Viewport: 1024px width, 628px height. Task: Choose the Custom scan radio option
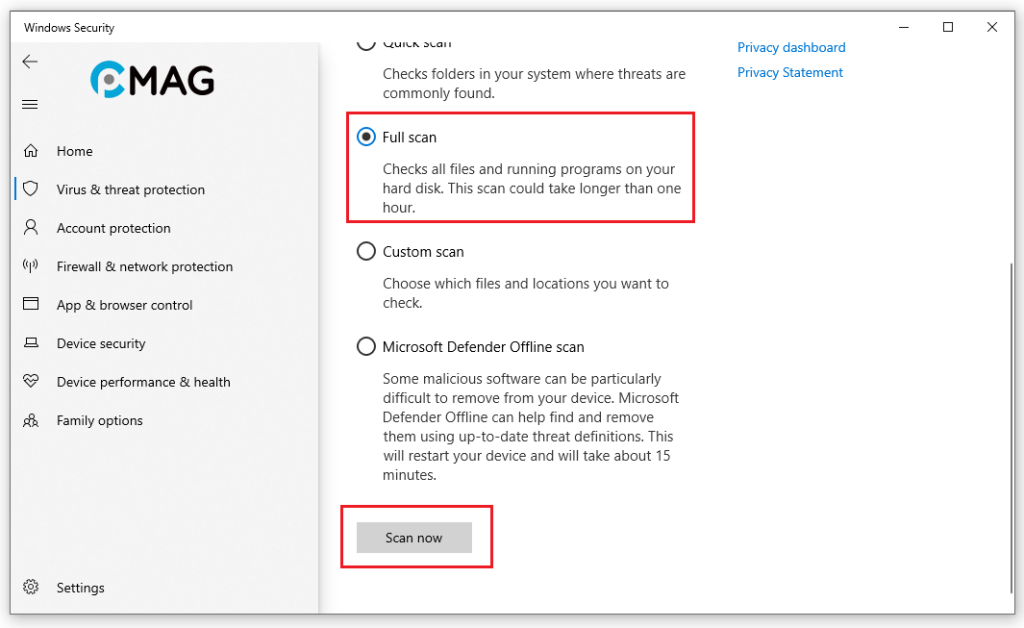(x=366, y=252)
